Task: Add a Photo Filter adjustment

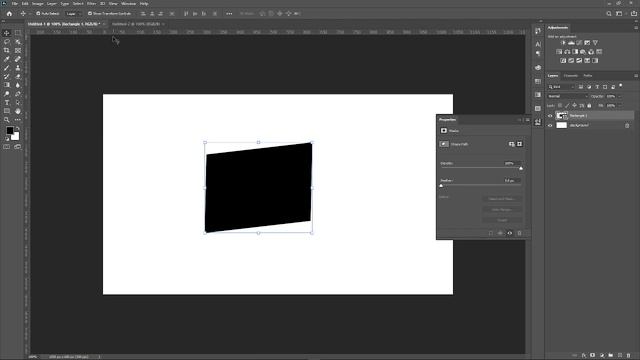Action: coord(583,51)
